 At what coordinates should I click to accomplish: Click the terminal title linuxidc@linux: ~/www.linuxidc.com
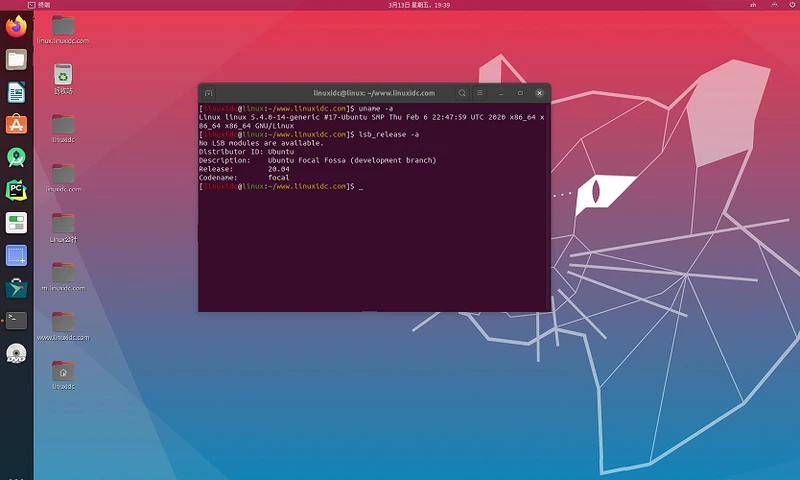374,93
